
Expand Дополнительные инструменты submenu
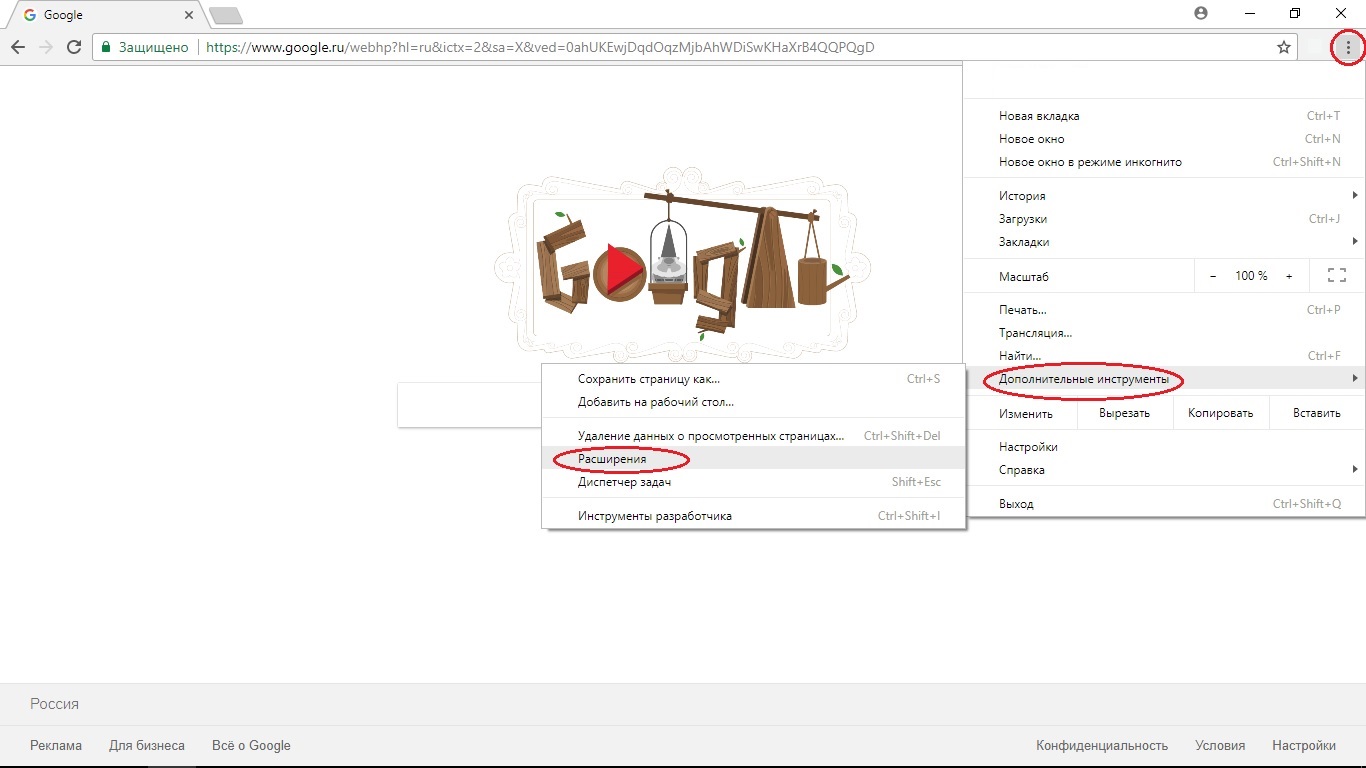click(x=1165, y=379)
